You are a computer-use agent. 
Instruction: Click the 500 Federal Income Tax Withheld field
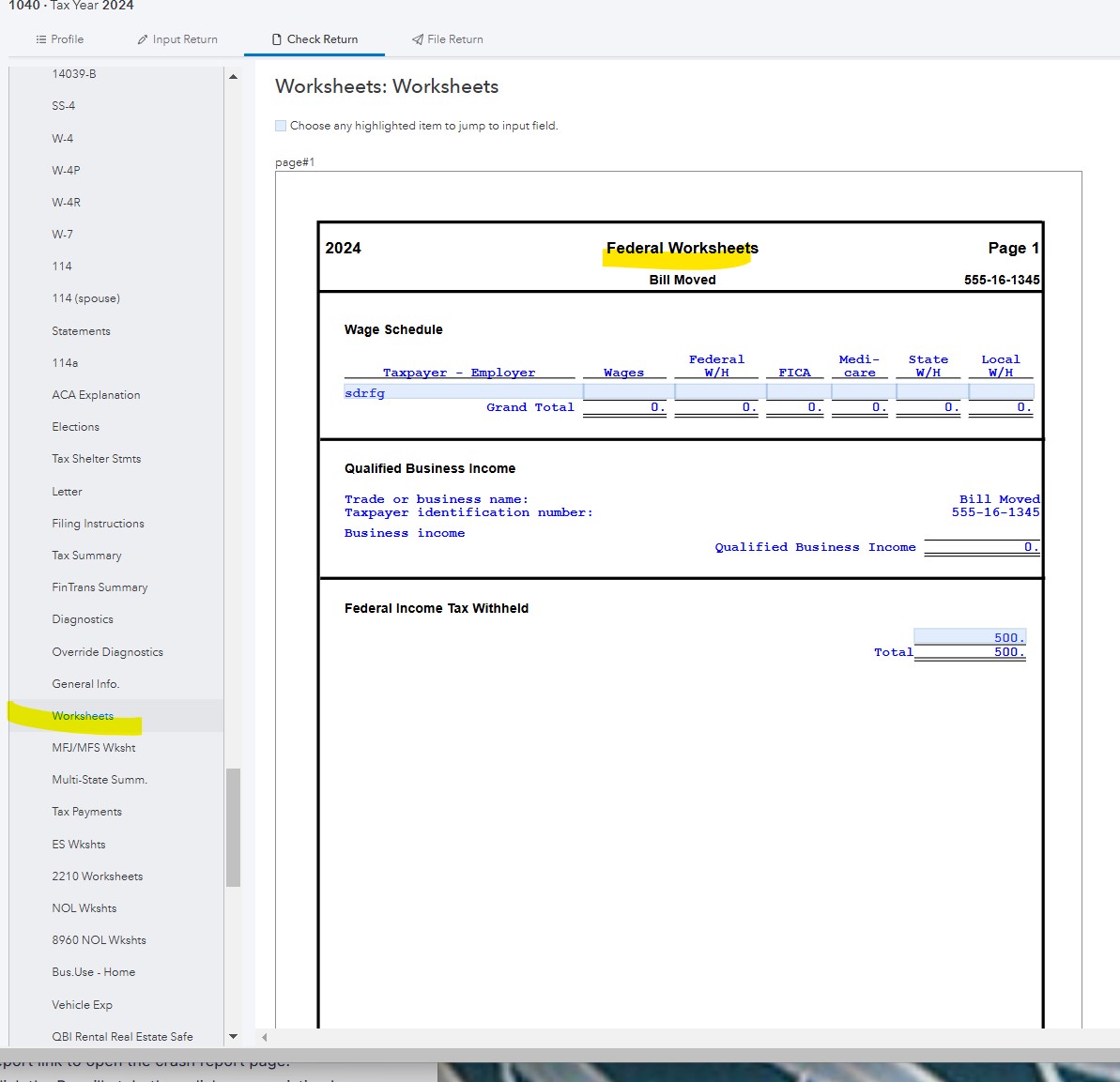coord(969,637)
